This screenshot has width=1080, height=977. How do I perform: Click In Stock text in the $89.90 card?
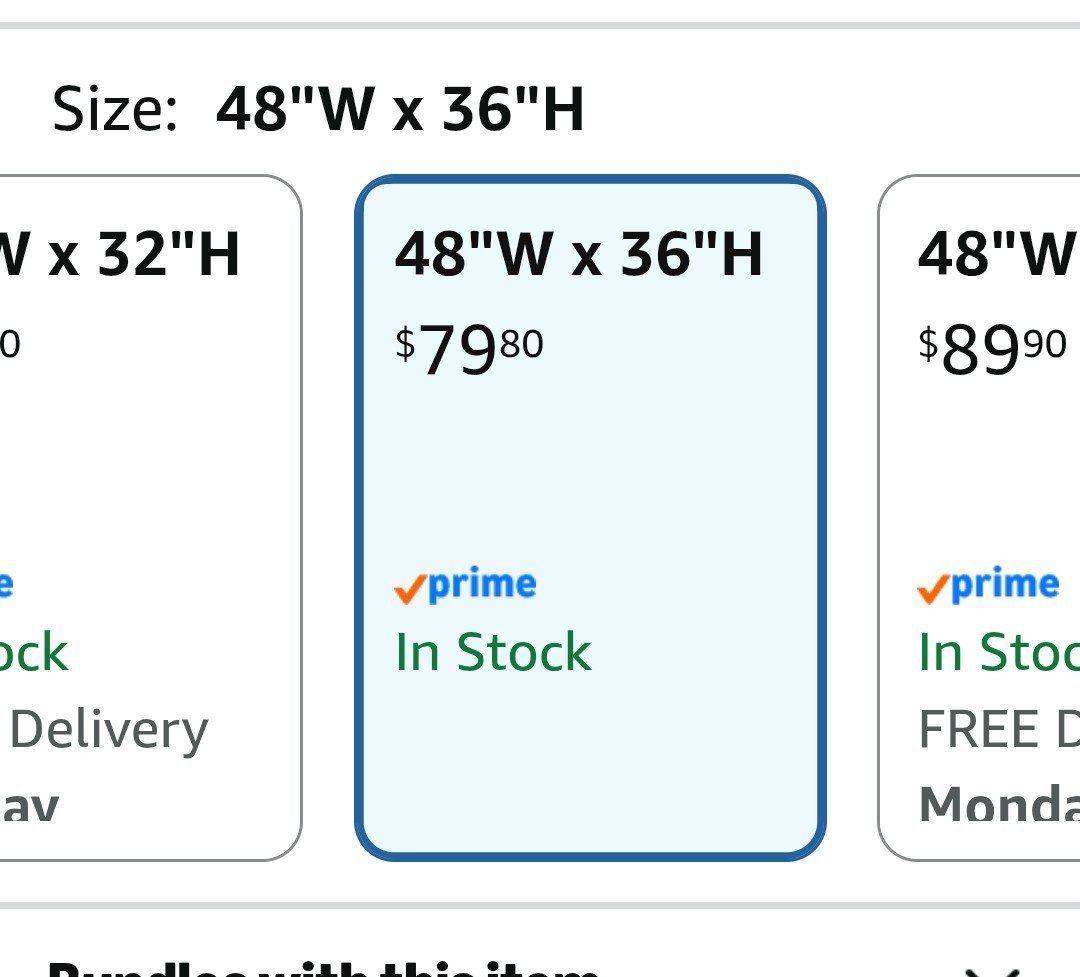[999, 652]
